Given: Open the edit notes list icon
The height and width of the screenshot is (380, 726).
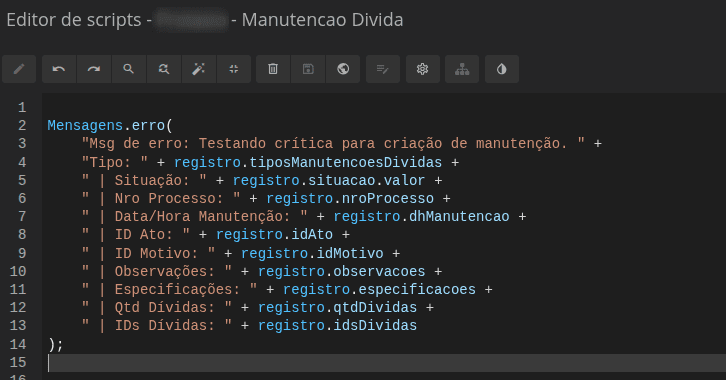Looking at the screenshot, I should coord(383,69).
